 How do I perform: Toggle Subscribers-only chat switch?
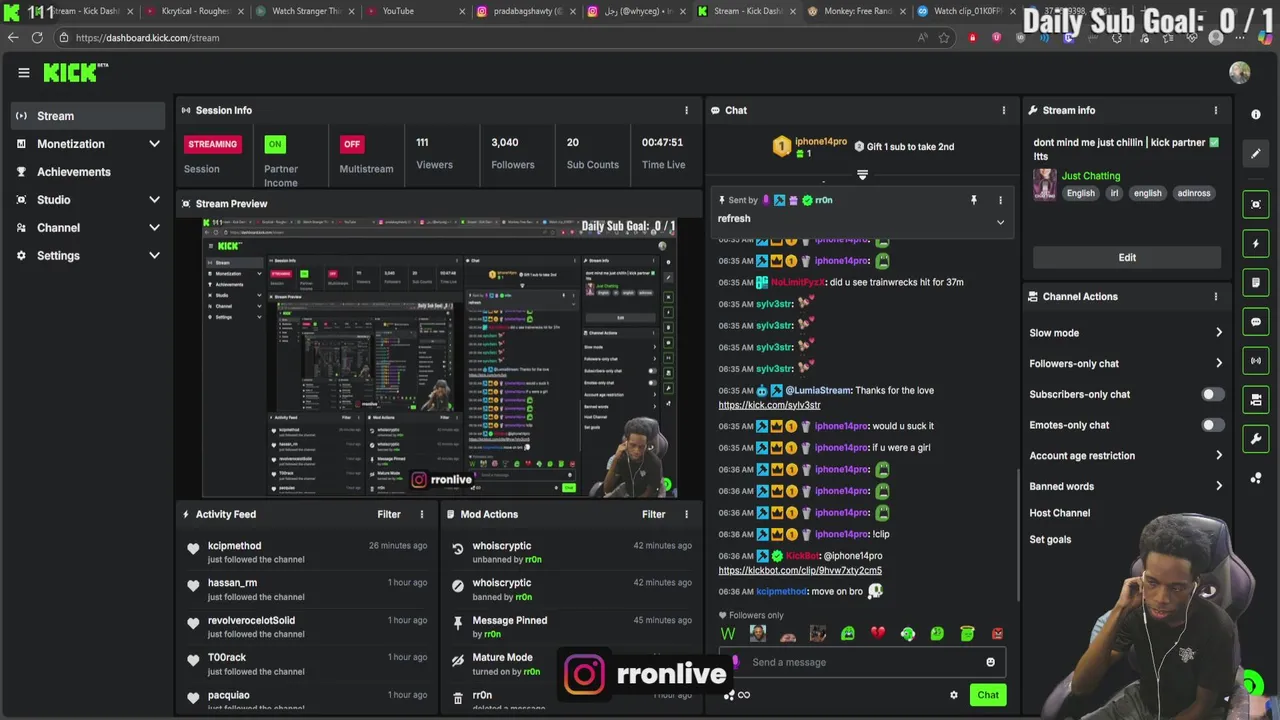(x=1212, y=394)
